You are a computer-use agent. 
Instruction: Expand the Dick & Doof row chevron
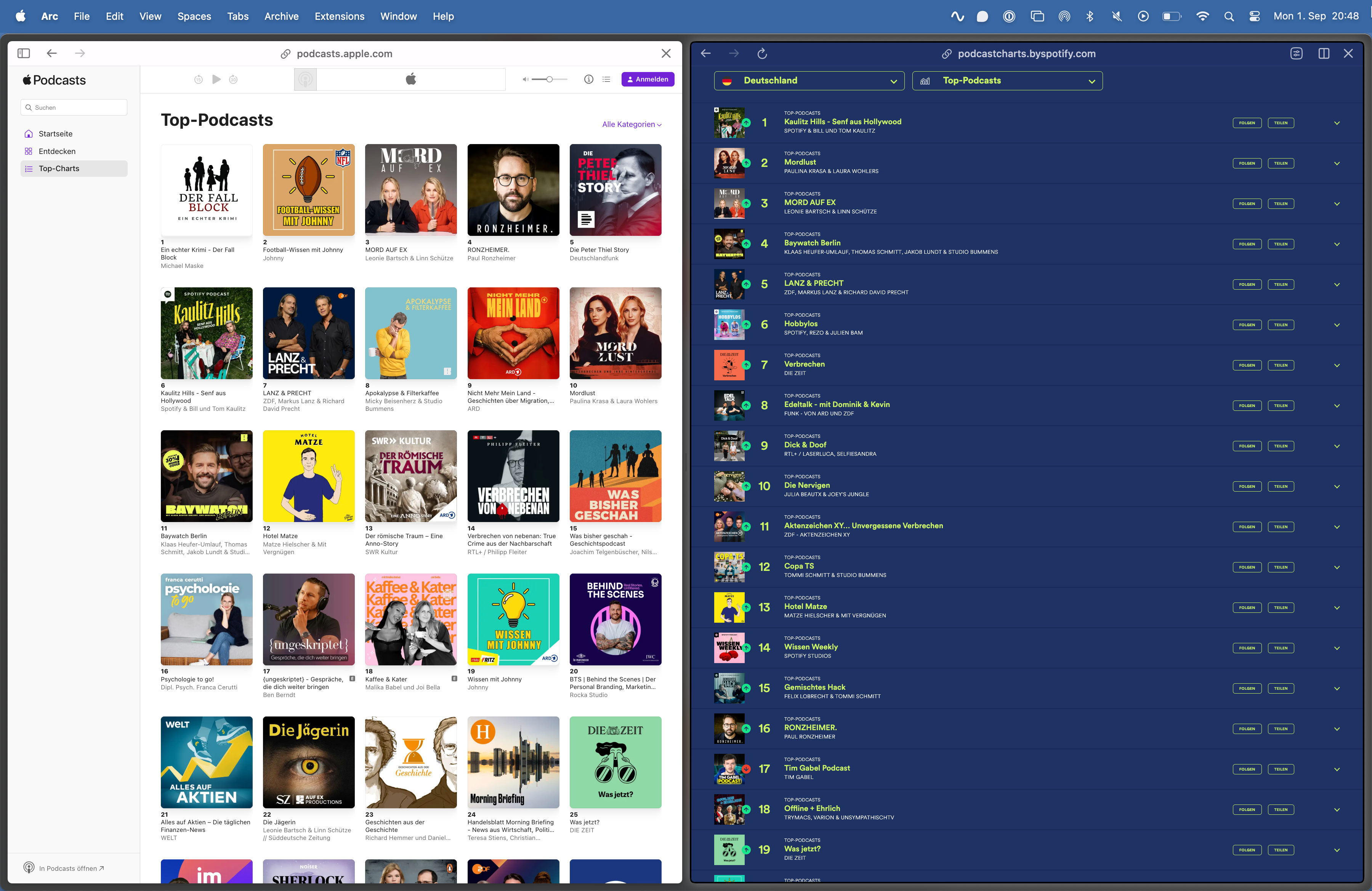click(1336, 446)
